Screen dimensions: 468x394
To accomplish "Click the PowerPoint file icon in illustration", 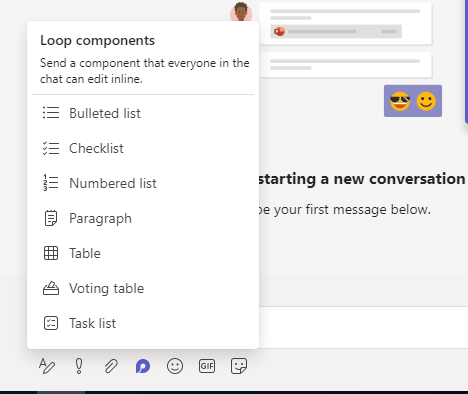I will [x=279, y=32].
